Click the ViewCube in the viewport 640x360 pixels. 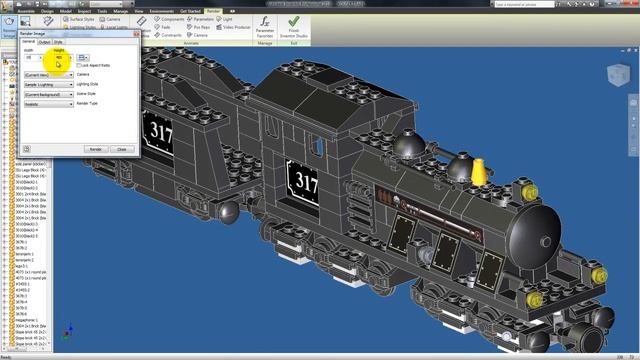tap(618, 75)
